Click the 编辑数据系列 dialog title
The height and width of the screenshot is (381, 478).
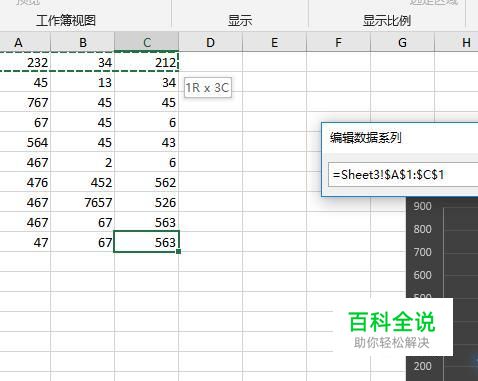tap(366, 137)
